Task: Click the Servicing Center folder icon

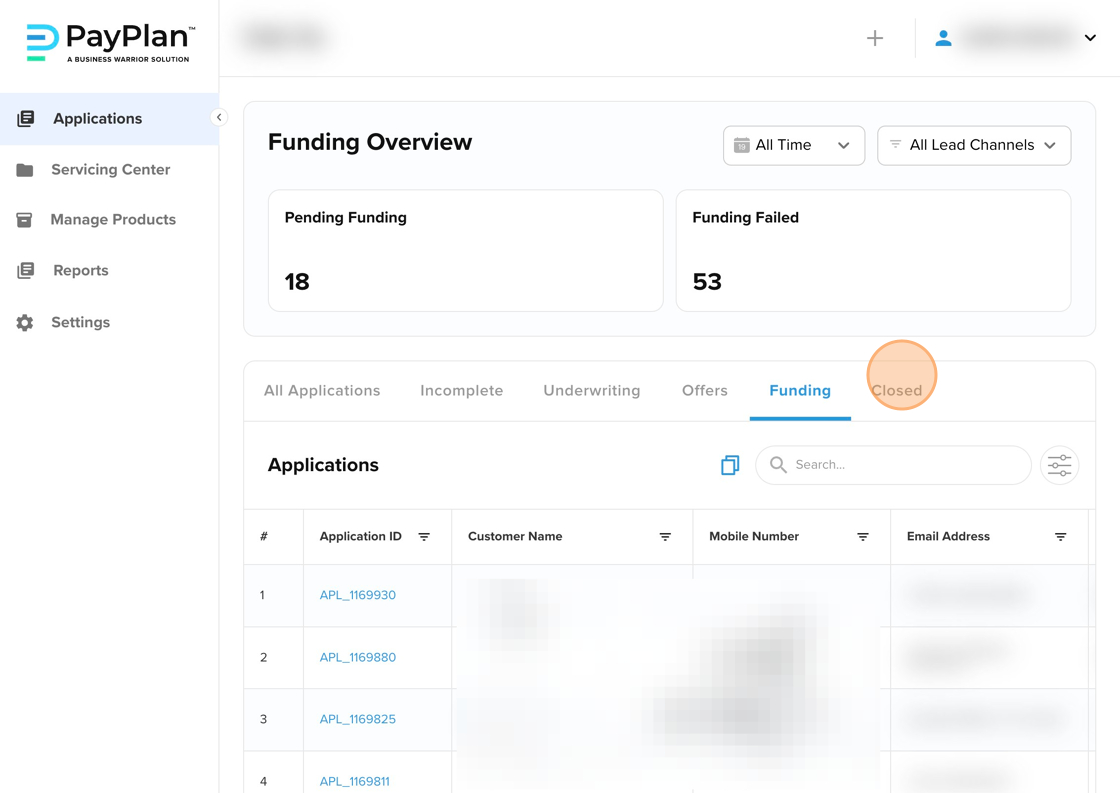Action: [x=25, y=170]
